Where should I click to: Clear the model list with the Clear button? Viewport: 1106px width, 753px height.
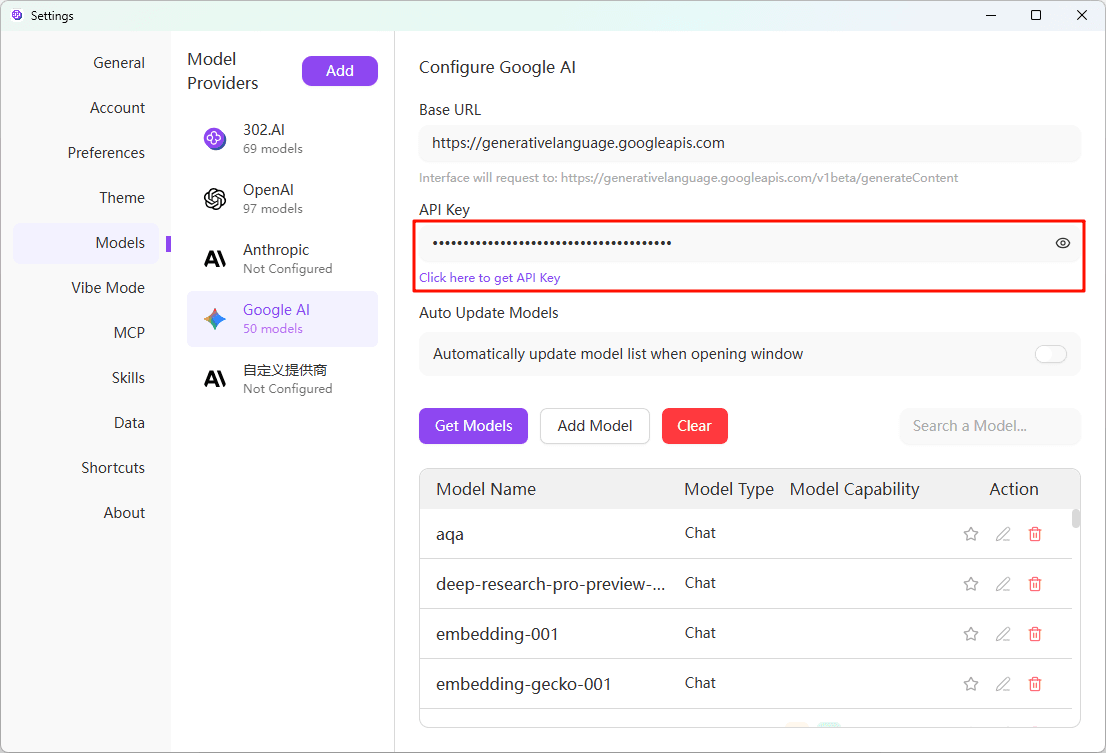pyautogui.click(x=694, y=425)
